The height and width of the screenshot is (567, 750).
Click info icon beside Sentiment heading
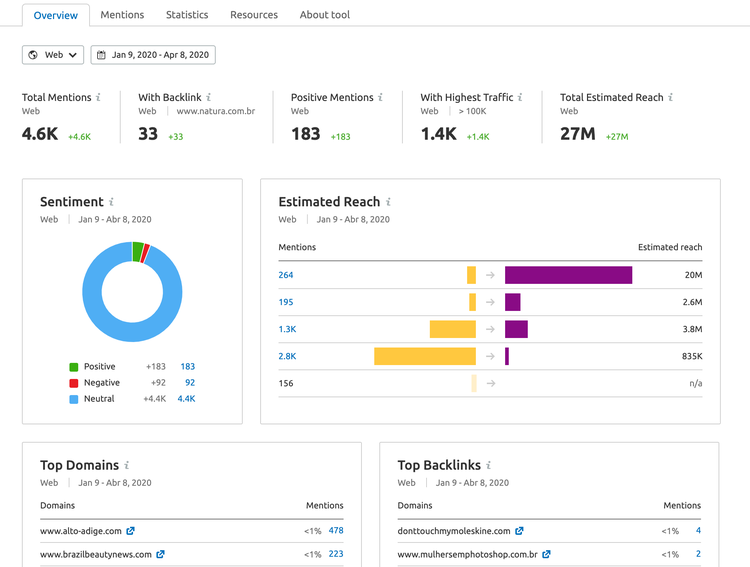pyautogui.click(x=111, y=201)
